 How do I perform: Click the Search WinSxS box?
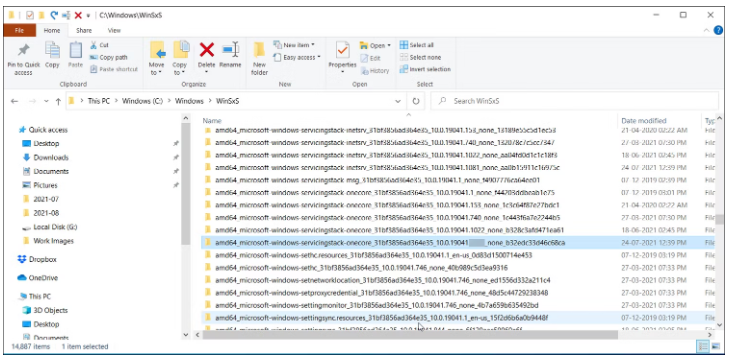(574, 101)
